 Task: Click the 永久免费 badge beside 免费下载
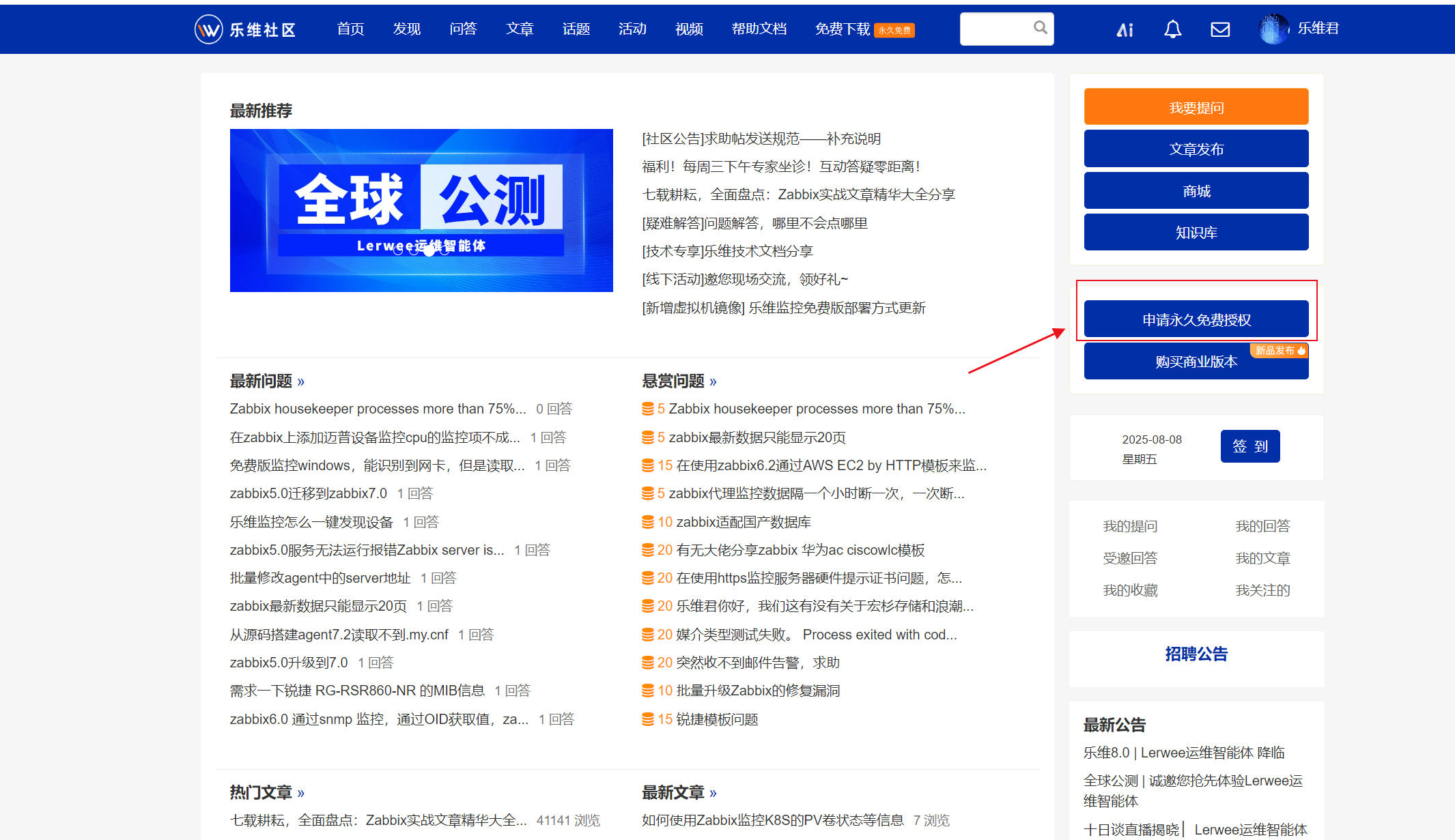pos(894,30)
